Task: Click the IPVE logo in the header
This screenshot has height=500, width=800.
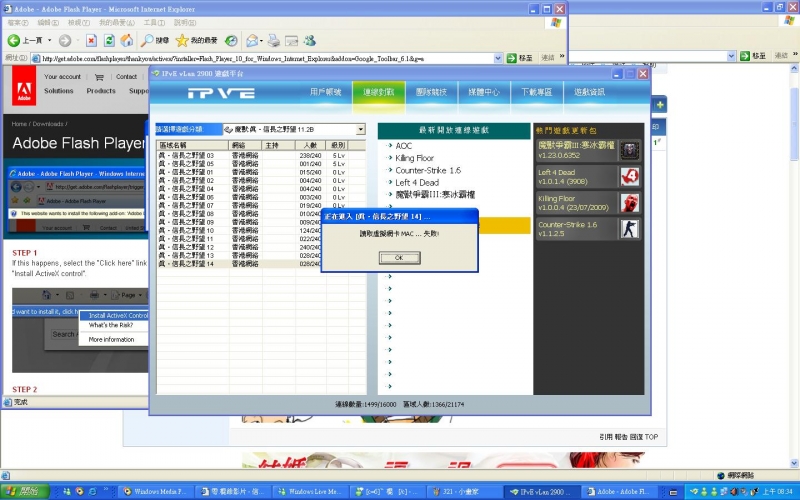Action: tap(221, 93)
